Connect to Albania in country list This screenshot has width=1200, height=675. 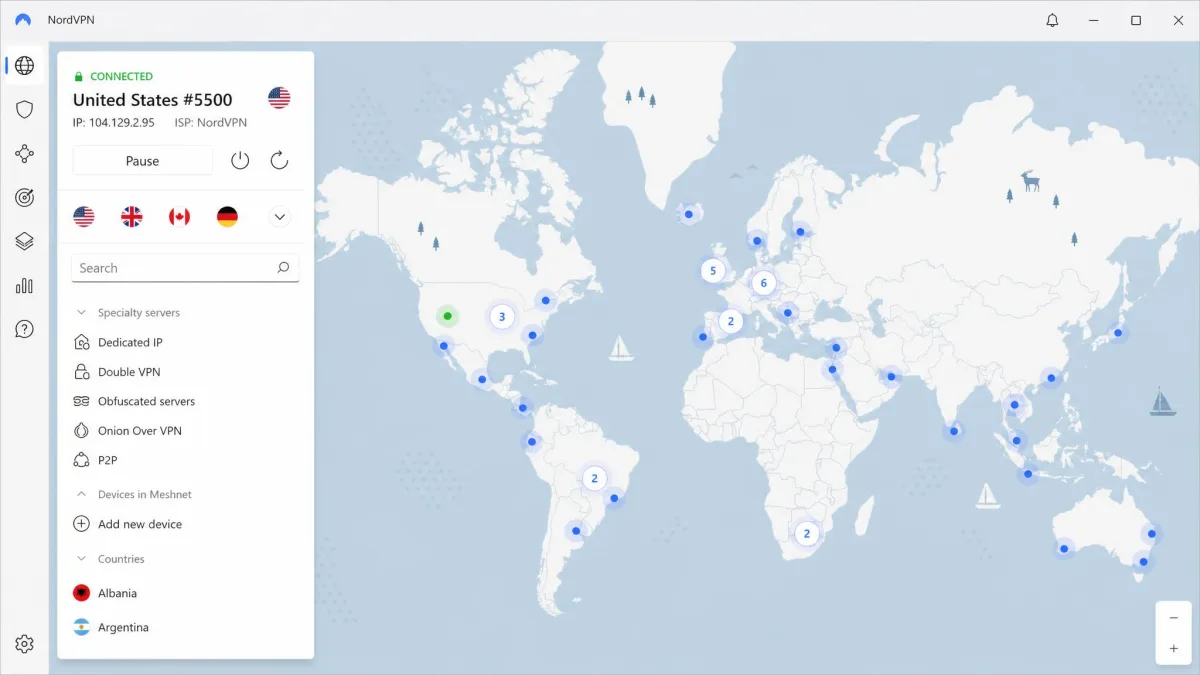coord(117,593)
